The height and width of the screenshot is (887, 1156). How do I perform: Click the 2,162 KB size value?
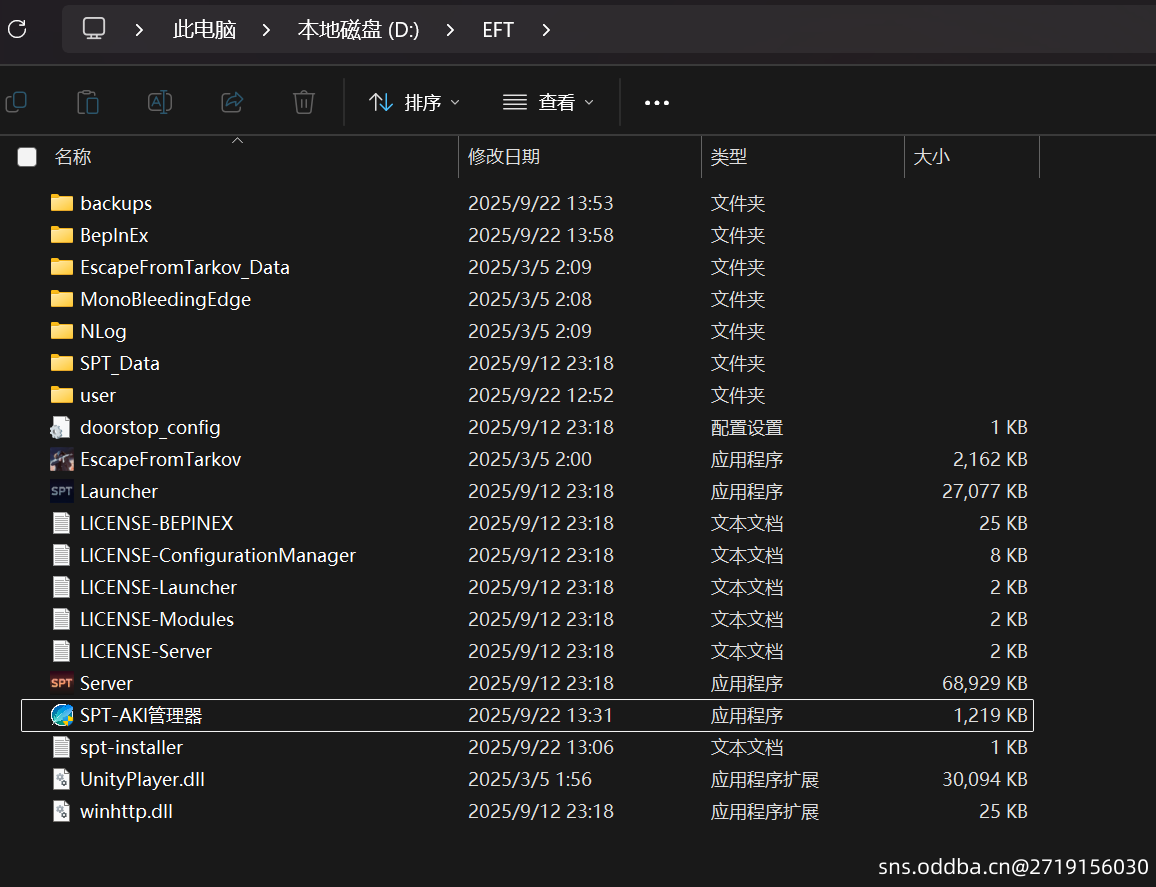point(990,459)
